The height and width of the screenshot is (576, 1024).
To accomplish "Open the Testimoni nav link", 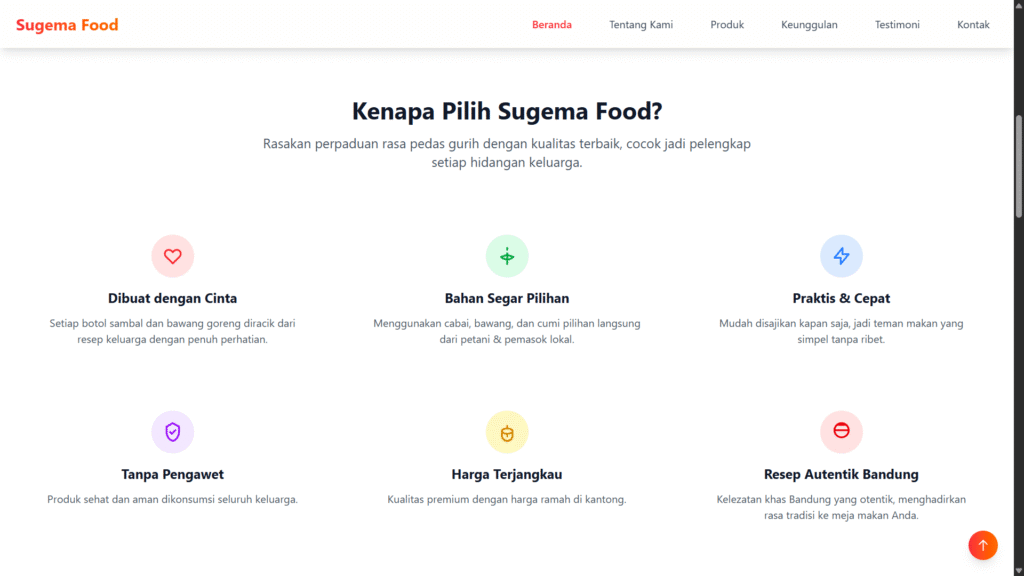I will click(x=897, y=25).
